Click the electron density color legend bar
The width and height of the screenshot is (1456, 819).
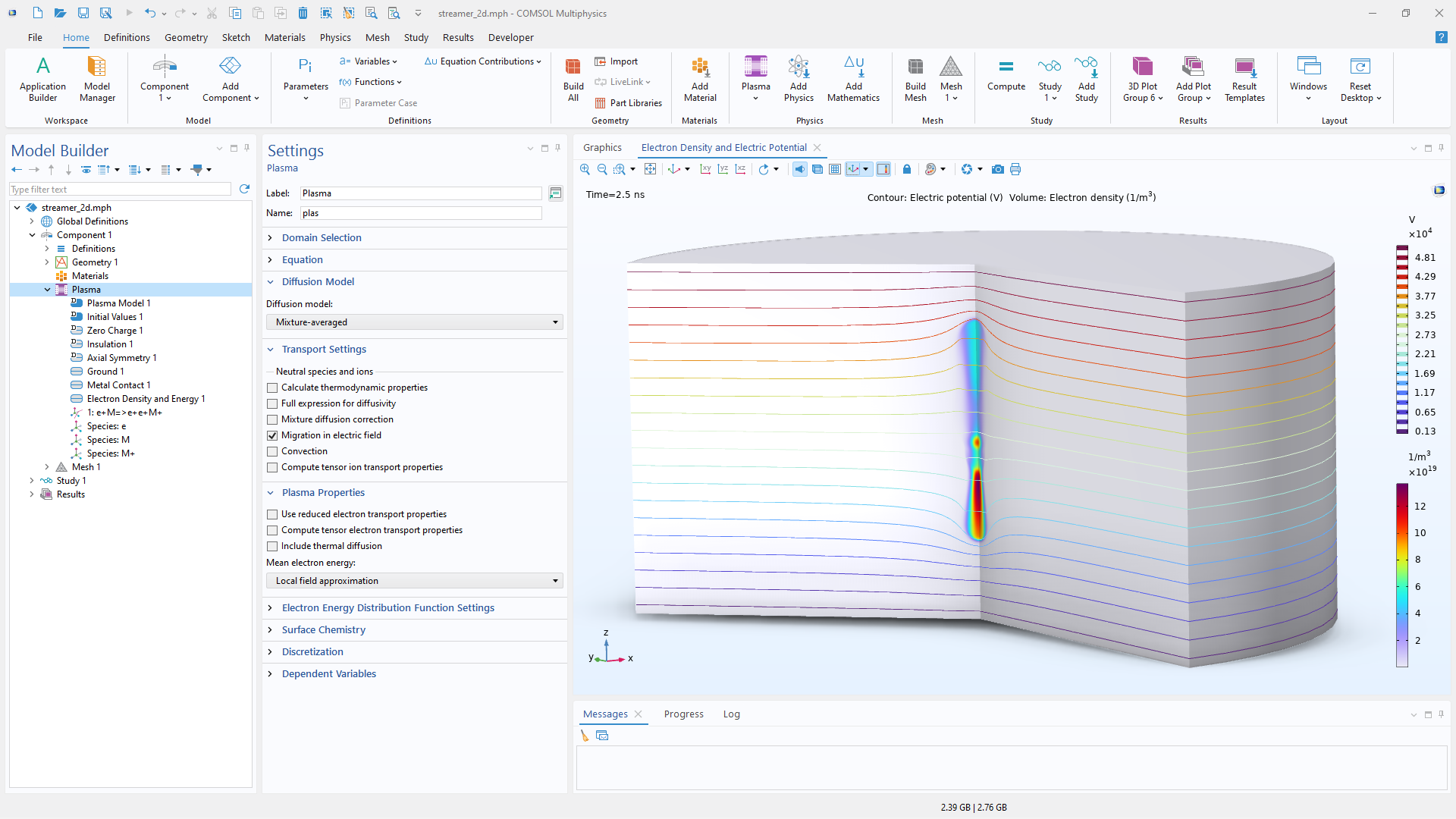click(1402, 575)
